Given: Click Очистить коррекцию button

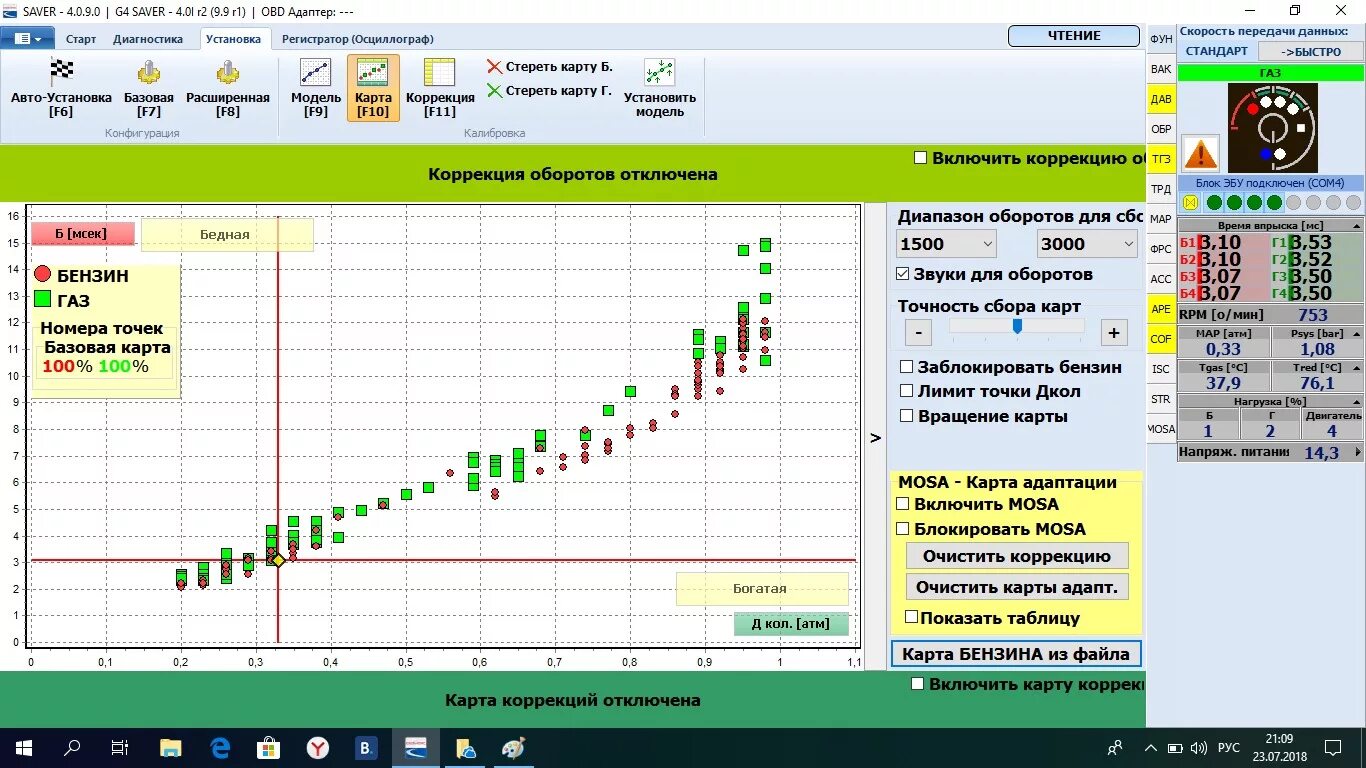Looking at the screenshot, I should point(1017,556).
